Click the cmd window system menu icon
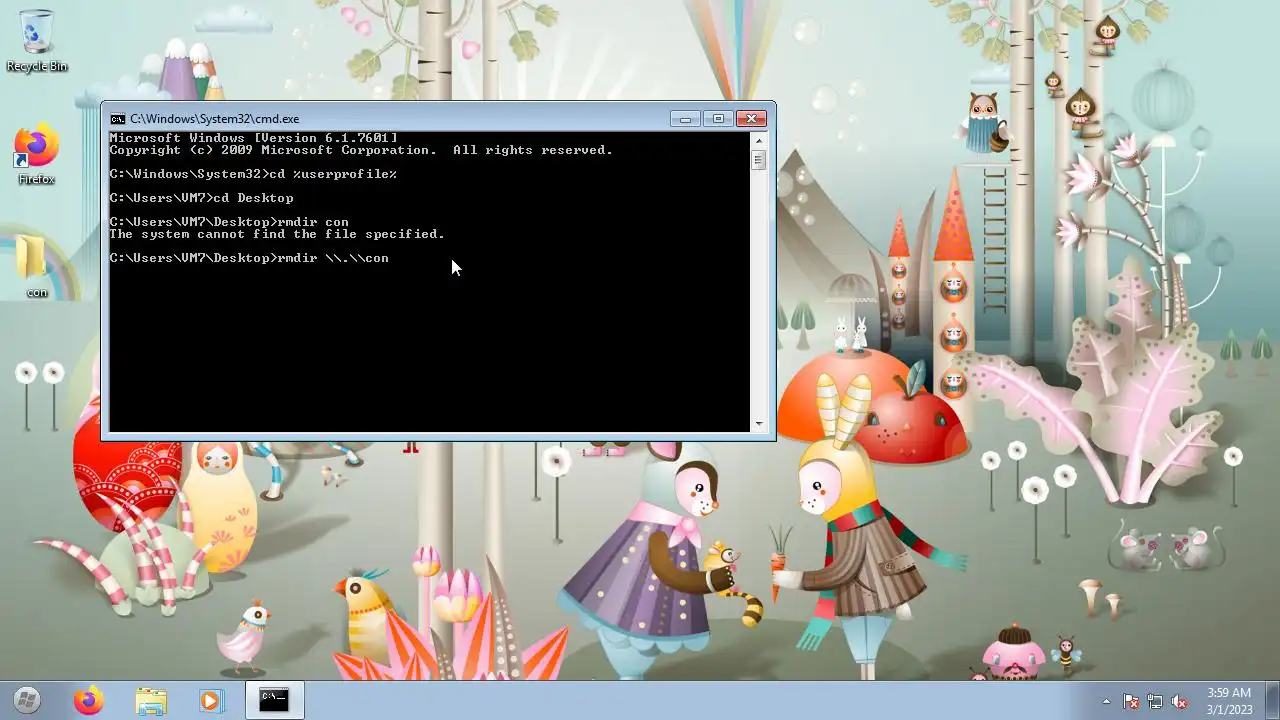The image size is (1280, 720). (118, 119)
